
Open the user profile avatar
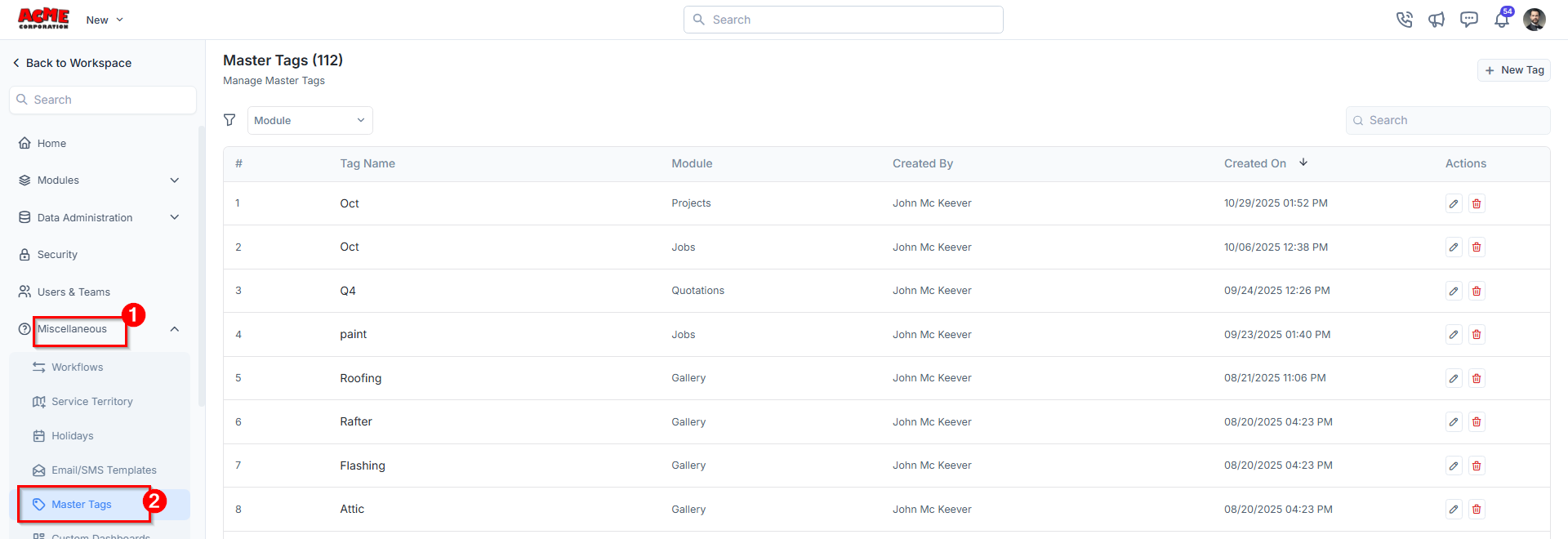1535,20
